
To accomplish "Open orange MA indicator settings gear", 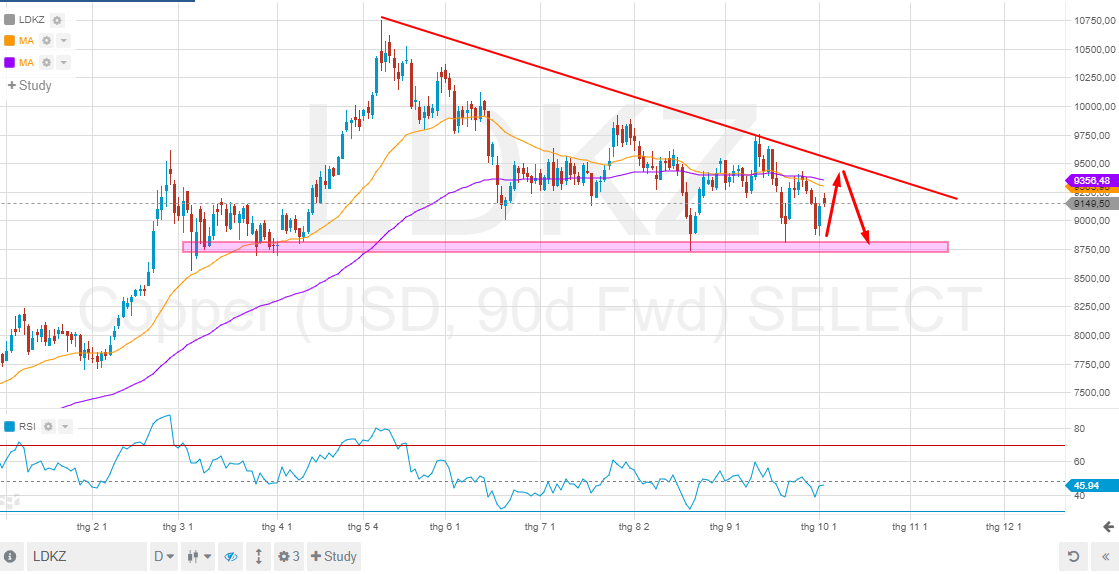I will pyautogui.click(x=47, y=41).
